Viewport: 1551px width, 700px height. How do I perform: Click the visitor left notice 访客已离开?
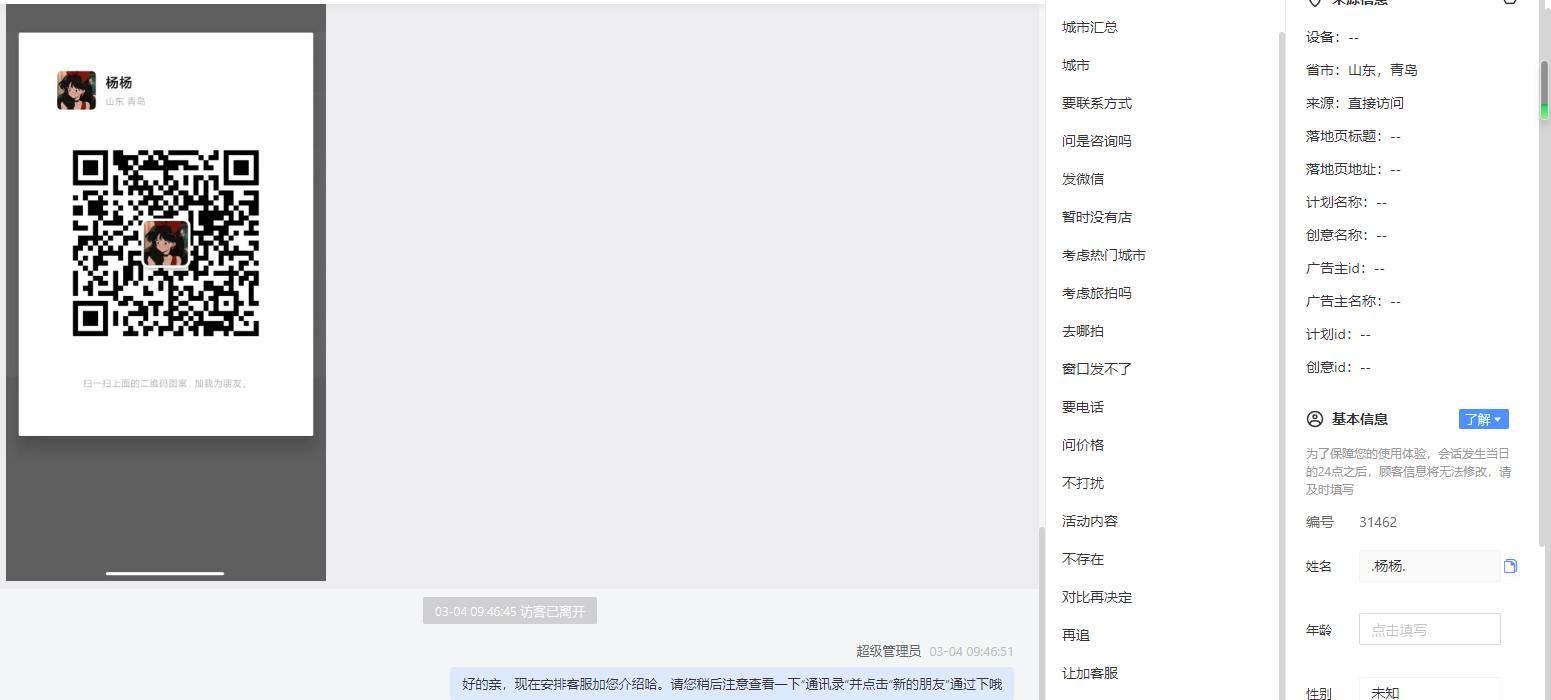[510, 611]
